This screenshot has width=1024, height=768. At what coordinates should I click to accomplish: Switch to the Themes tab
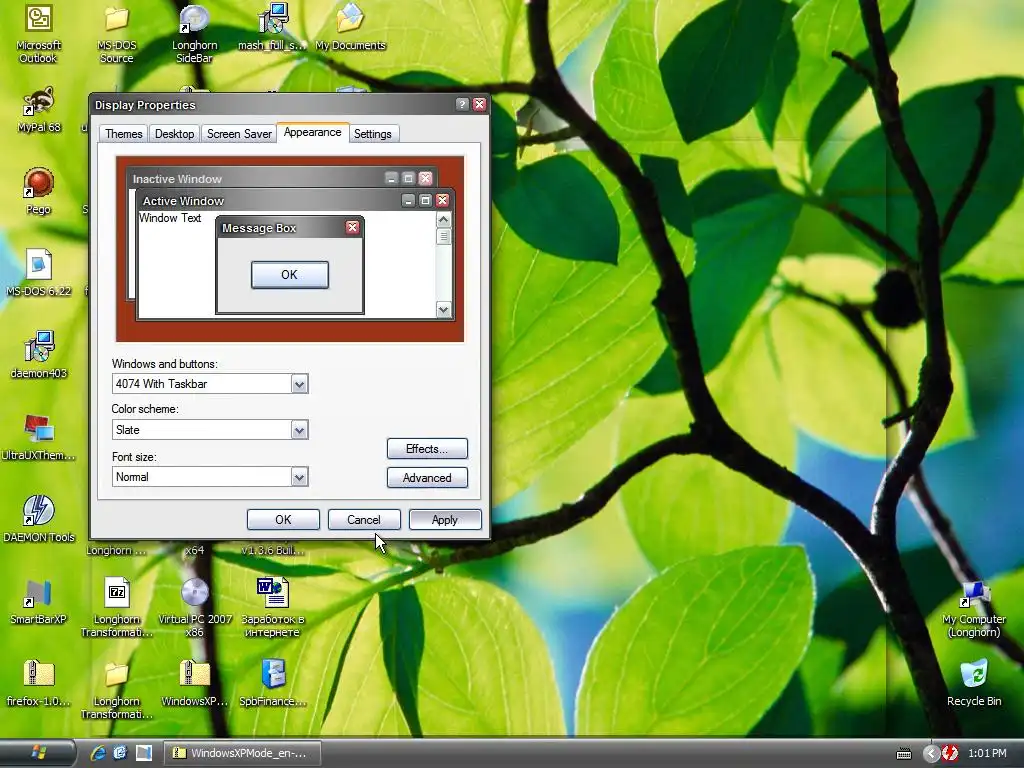coord(123,134)
